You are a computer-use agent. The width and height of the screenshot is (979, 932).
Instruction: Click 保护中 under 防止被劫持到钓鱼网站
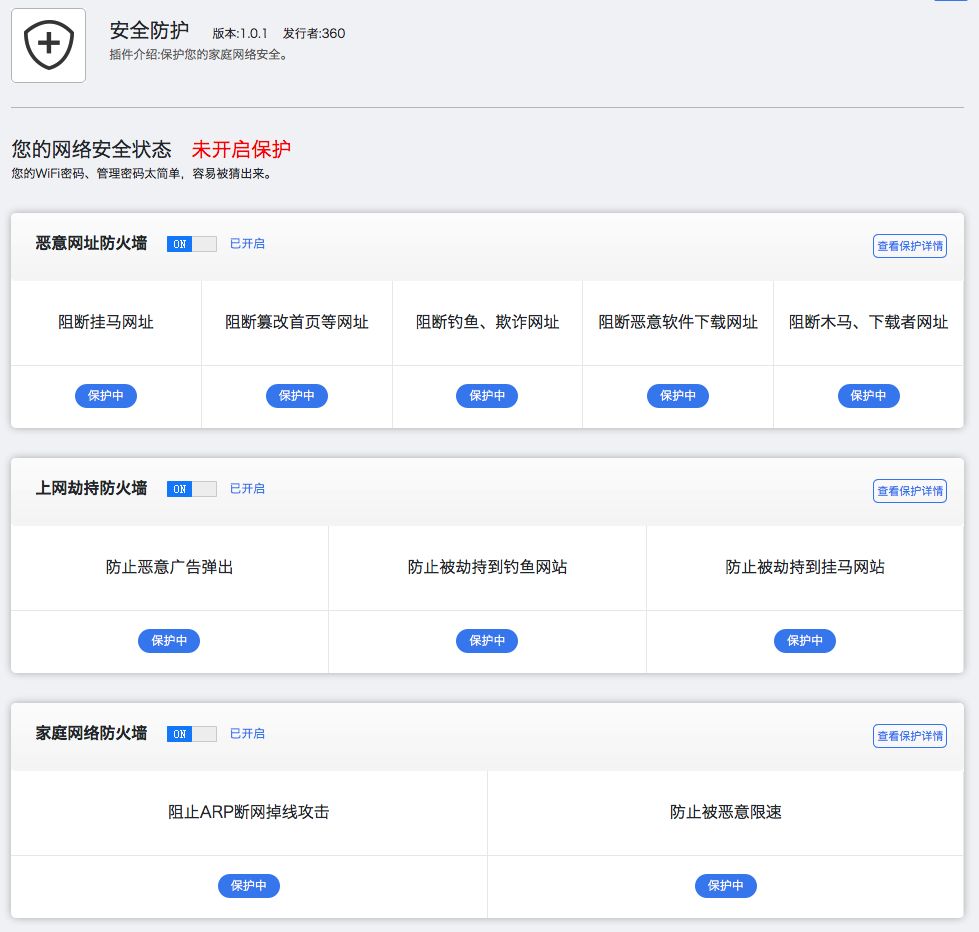pos(487,640)
